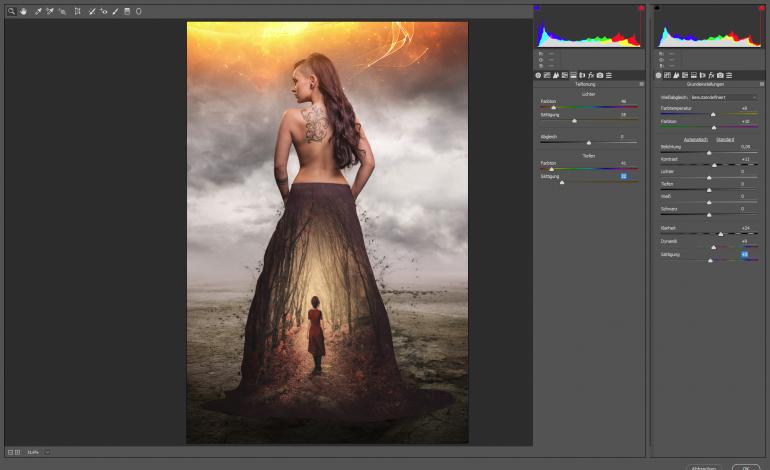Click the Lichter Farbton hue slider
This screenshot has width=770, height=470.
tap(589, 107)
